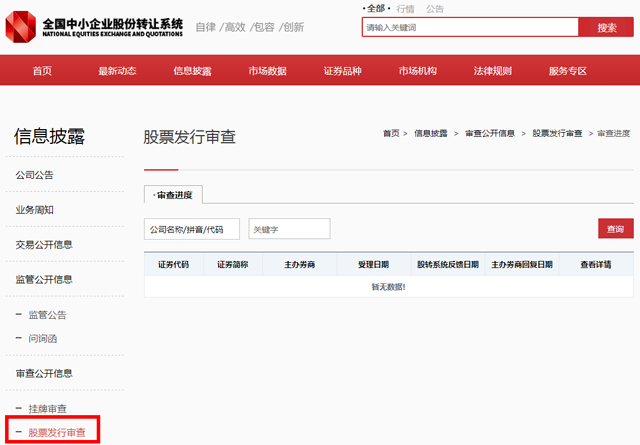Click the NEEQ red logo icon

22,25
